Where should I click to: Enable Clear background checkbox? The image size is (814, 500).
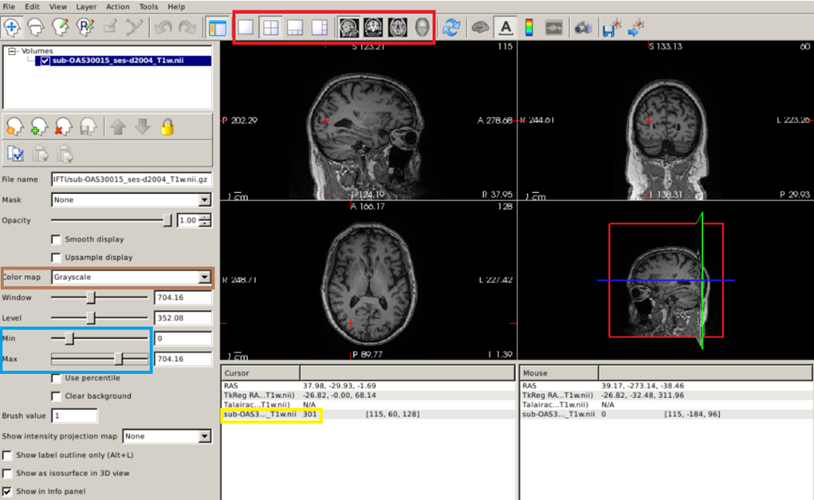point(56,396)
